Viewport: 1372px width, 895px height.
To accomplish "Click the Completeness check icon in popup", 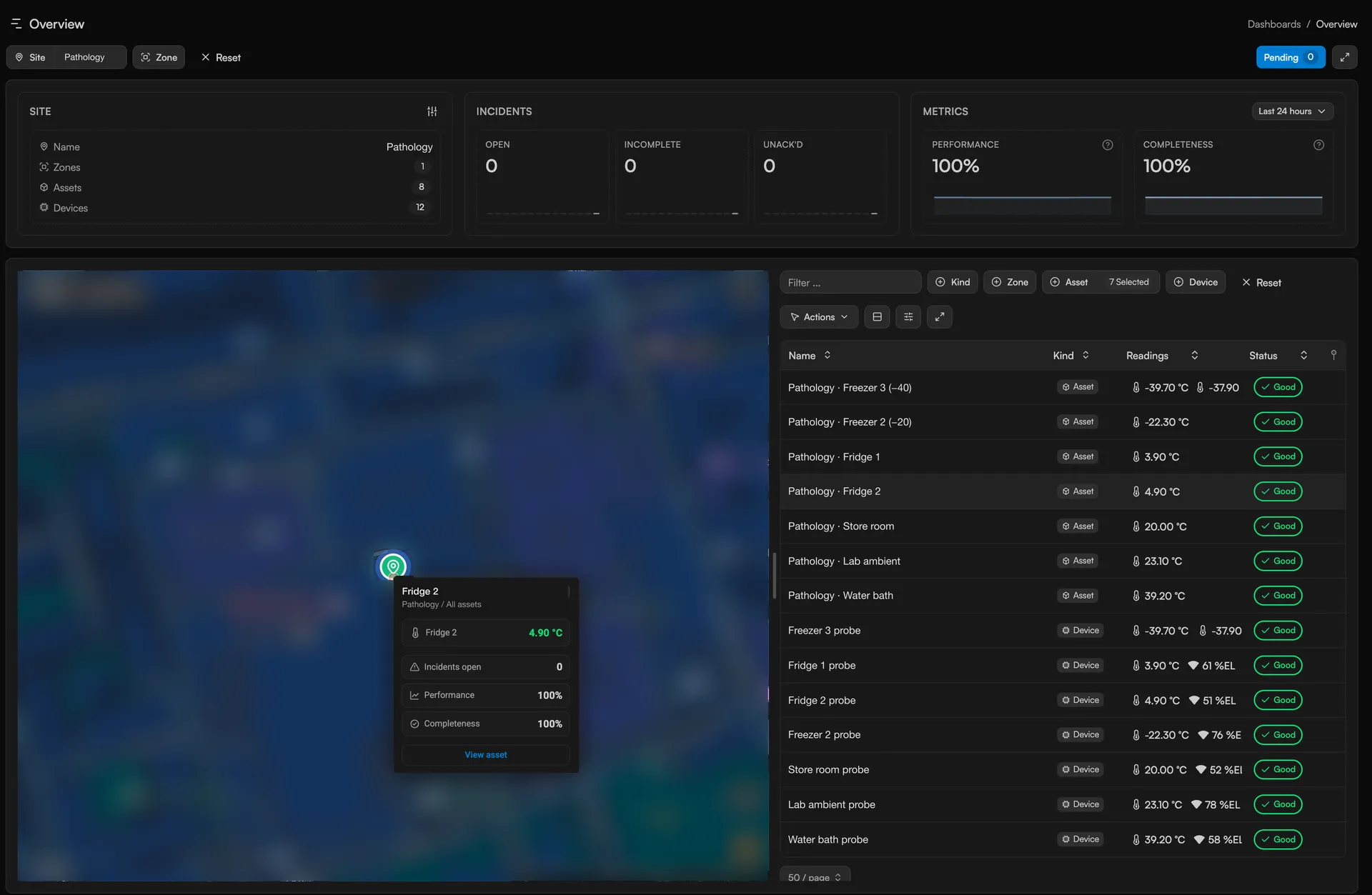I will point(414,724).
